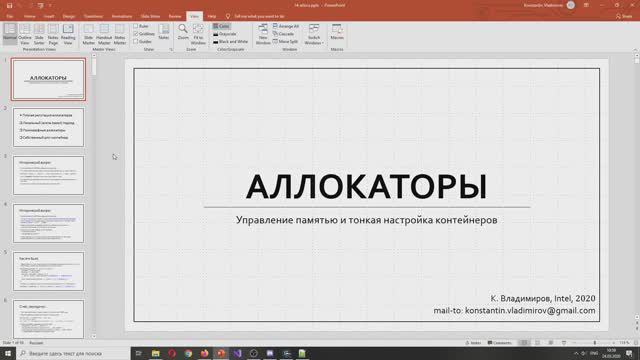Open the Review tab
640x360 pixels.
(x=175, y=16)
